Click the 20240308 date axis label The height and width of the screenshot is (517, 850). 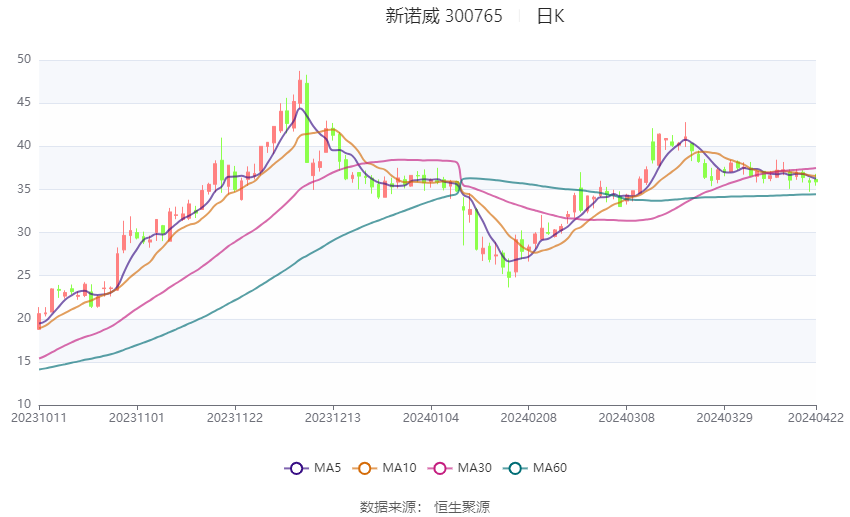[627, 418]
